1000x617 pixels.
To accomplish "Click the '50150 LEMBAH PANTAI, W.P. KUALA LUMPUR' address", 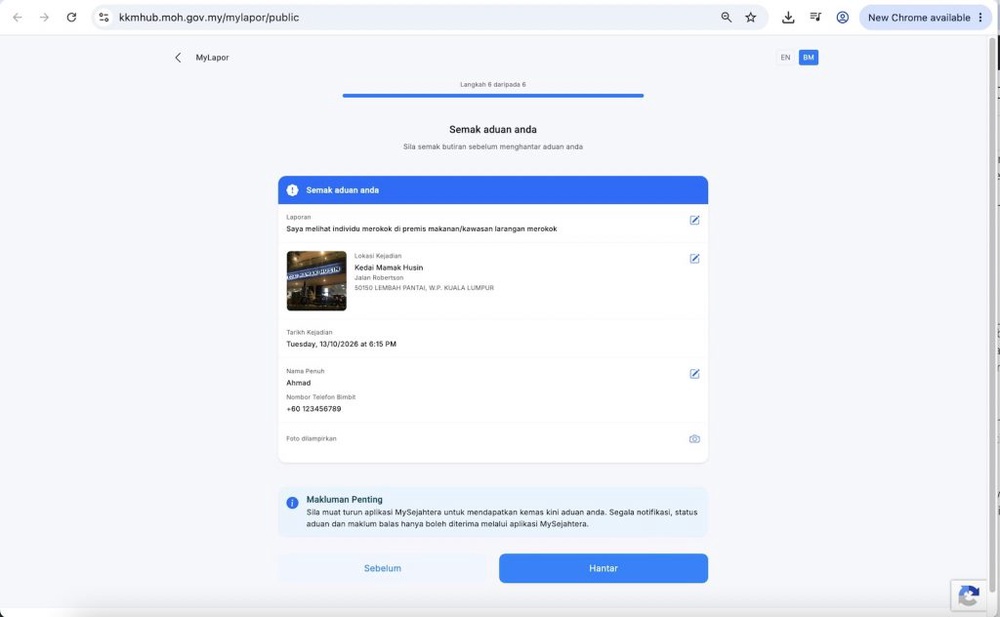I will (424, 288).
